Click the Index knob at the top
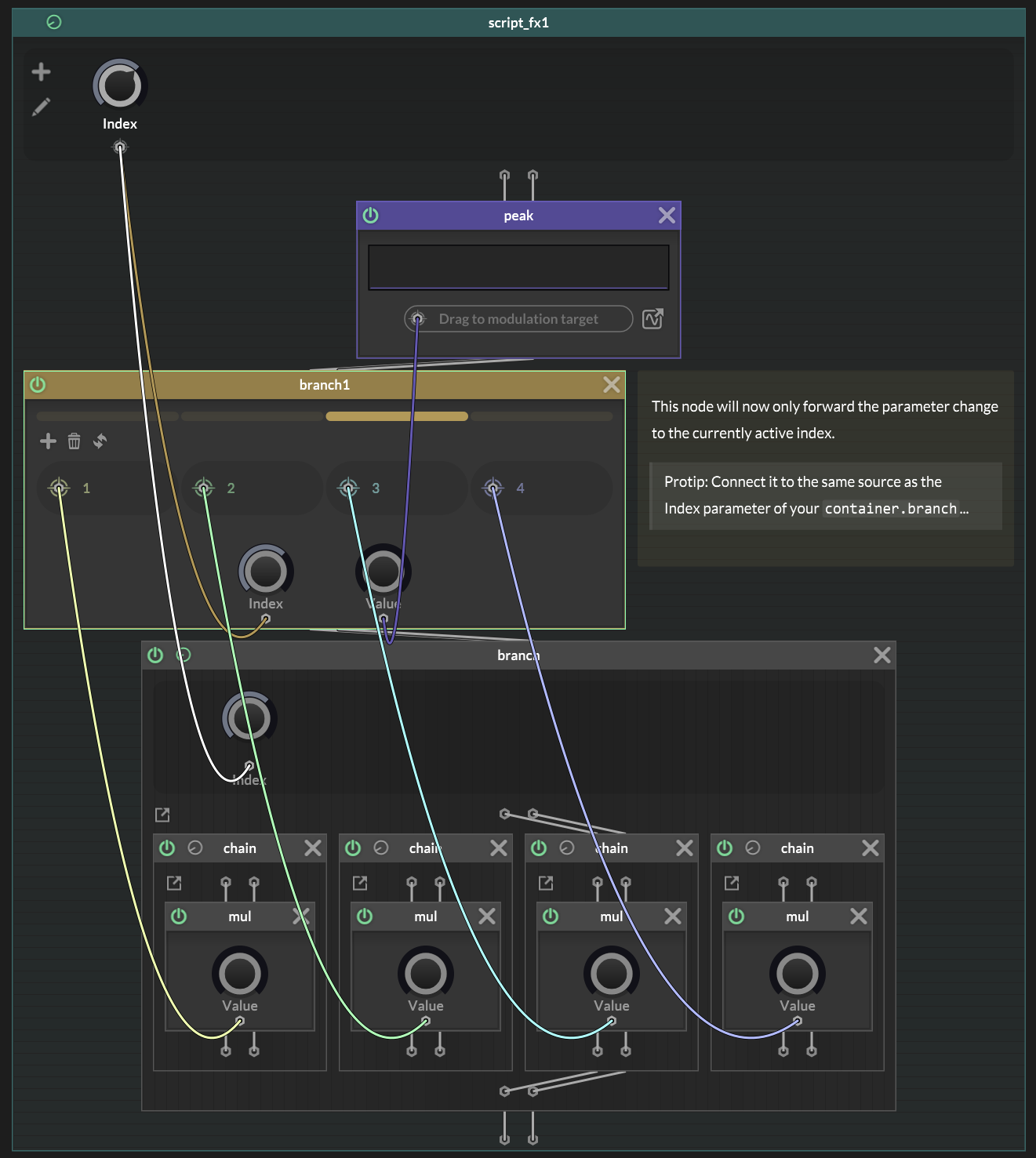 [120, 85]
